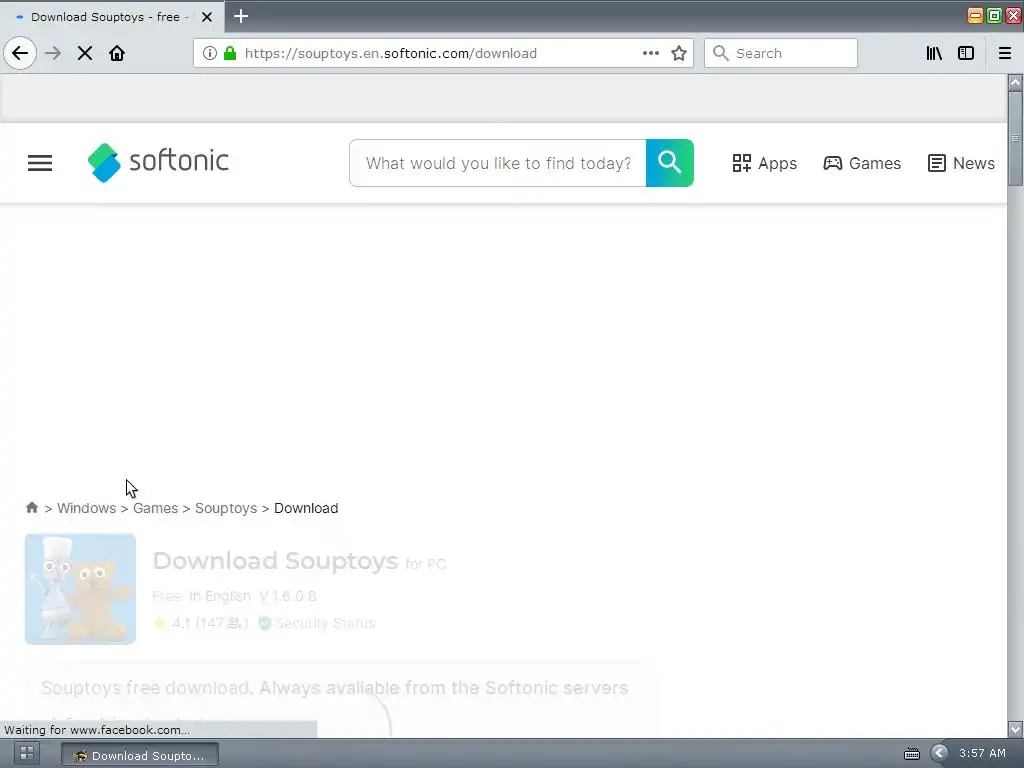
Task: Select Download Souptoys taskbar item
Action: tap(140, 756)
